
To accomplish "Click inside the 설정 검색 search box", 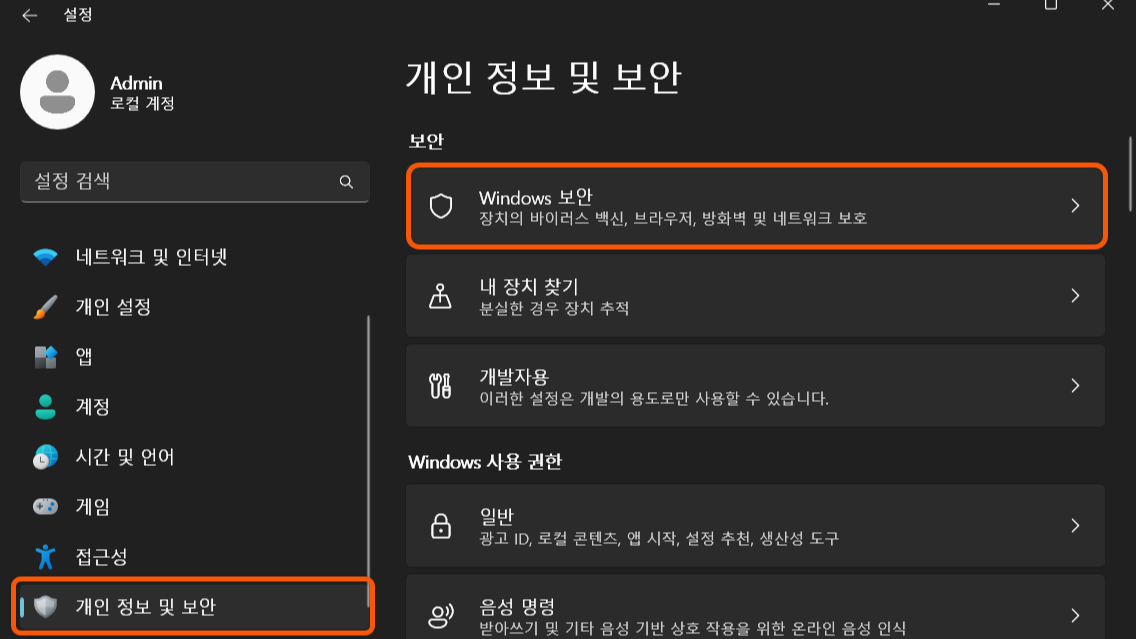I will point(180,182).
